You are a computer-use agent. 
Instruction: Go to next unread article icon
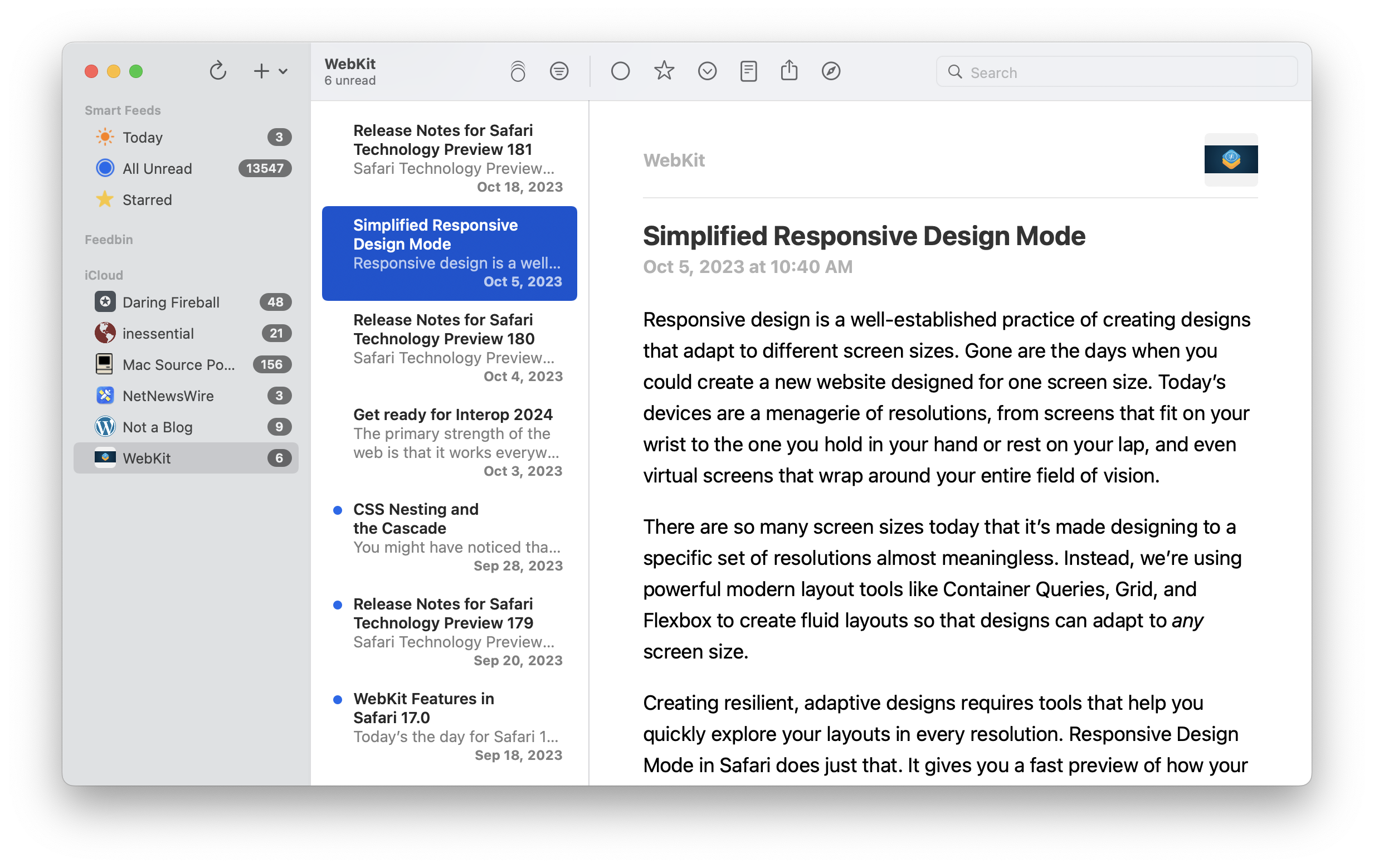tap(707, 71)
